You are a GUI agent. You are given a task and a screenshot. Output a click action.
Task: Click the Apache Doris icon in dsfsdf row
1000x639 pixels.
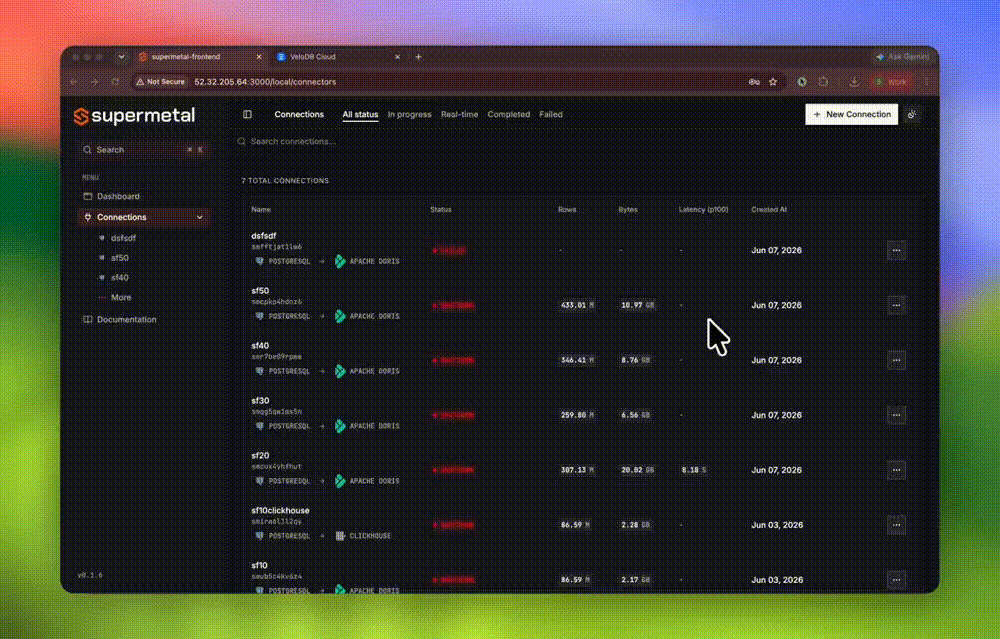tap(340, 261)
